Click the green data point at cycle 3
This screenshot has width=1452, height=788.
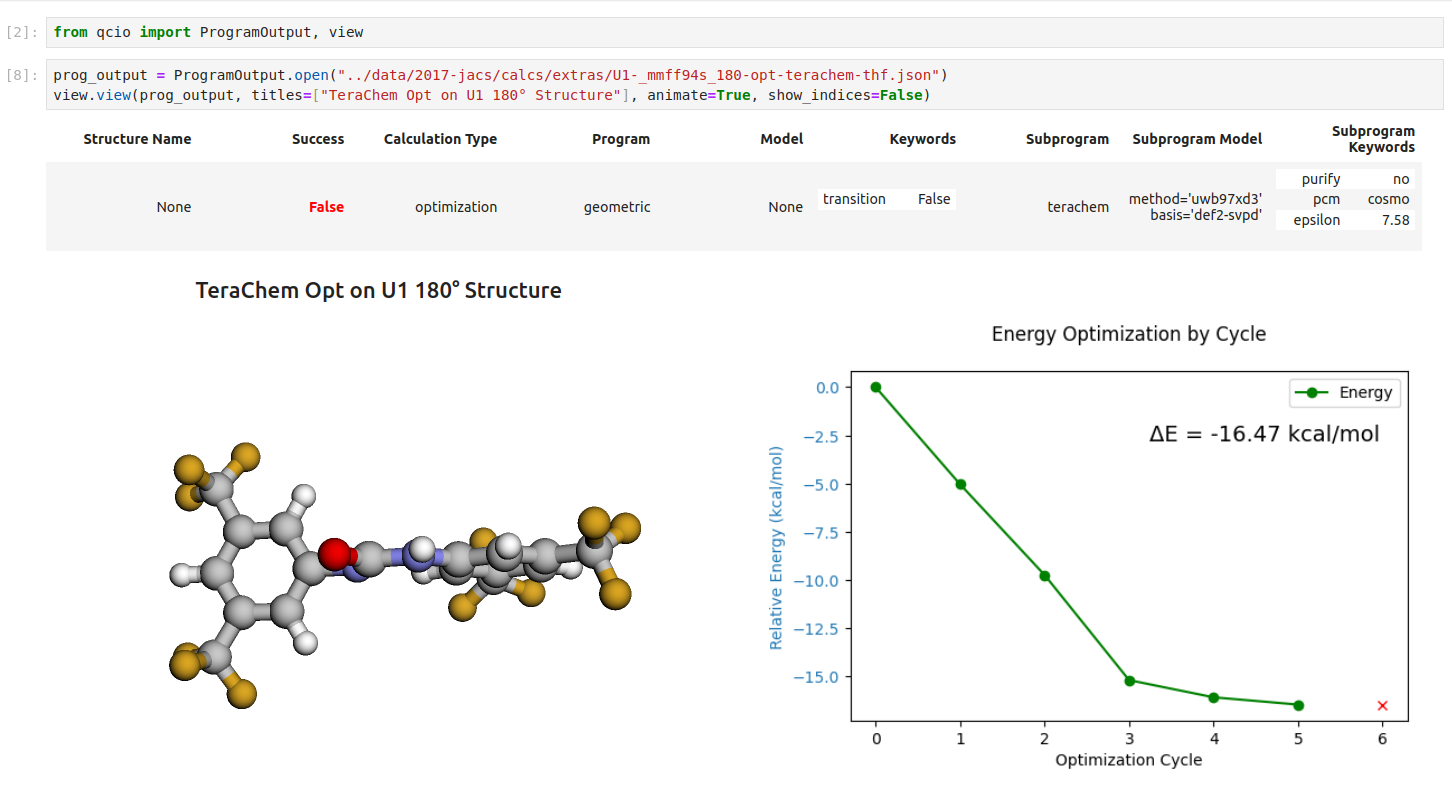[1129, 680]
